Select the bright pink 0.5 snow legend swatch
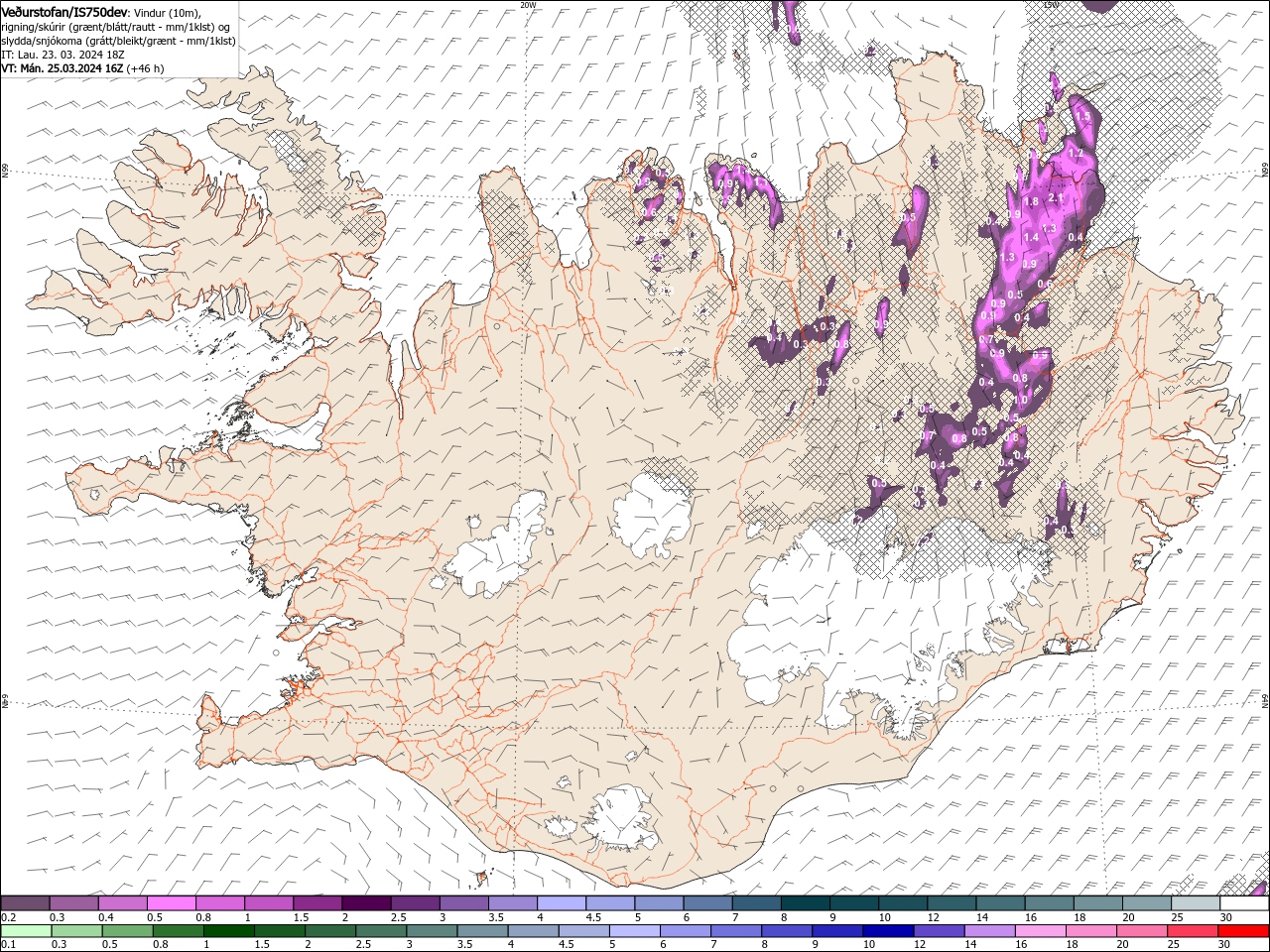Screen dimensions: 1270x952 pyautogui.click(x=171, y=903)
